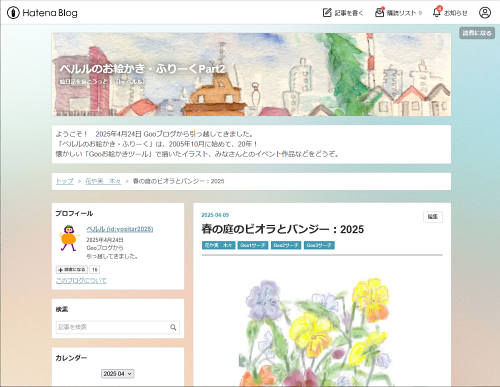Click the ベルル profile avatar image
This screenshot has width=500, height=387.
tap(69, 238)
